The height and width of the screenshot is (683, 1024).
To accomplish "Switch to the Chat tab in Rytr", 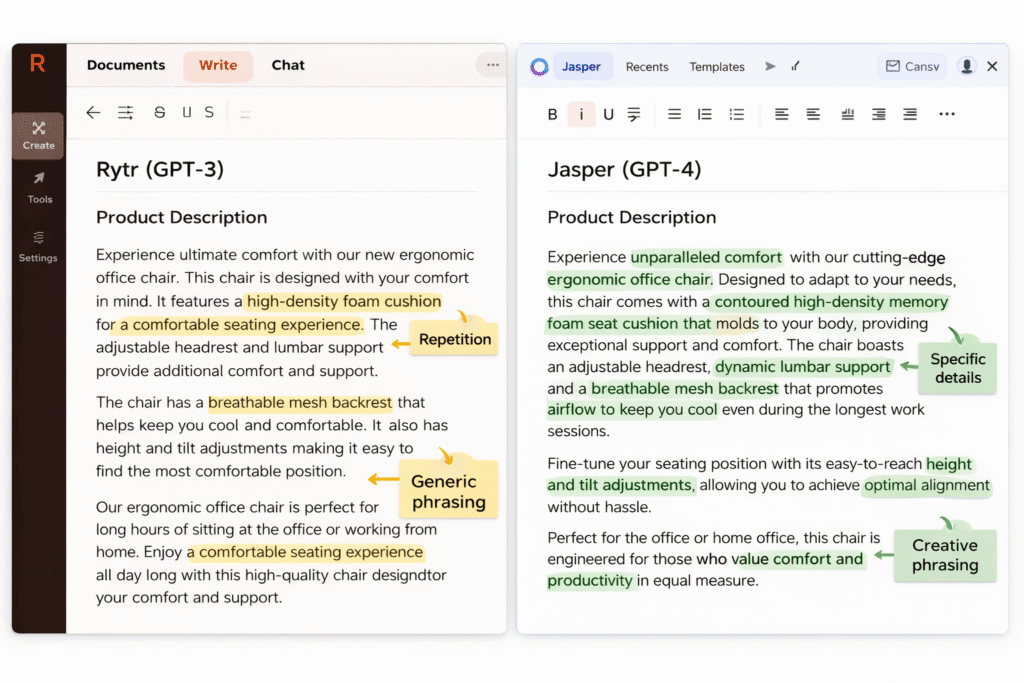I will tap(288, 64).
